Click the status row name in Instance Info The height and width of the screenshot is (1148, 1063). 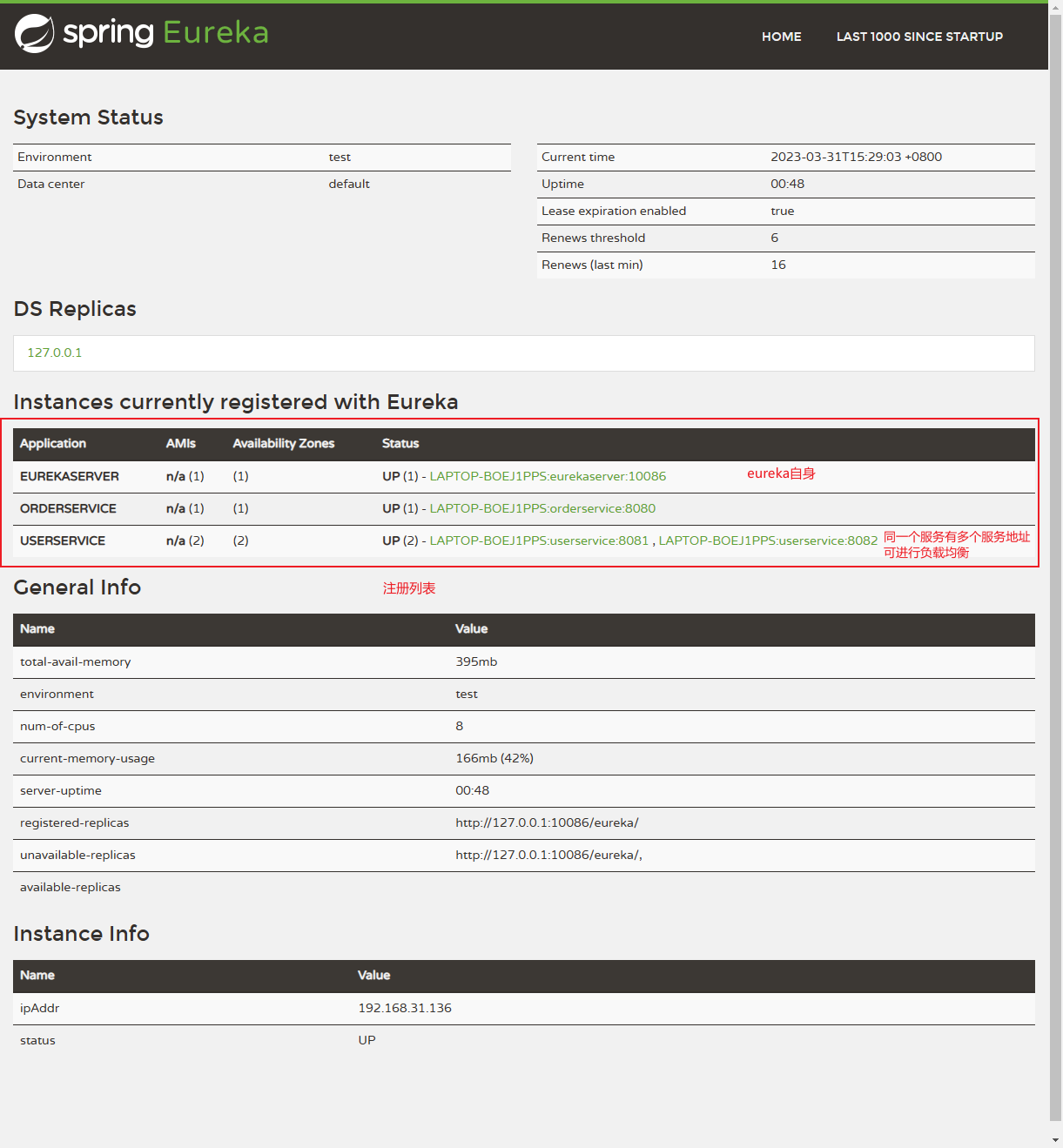click(x=37, y=1040)
